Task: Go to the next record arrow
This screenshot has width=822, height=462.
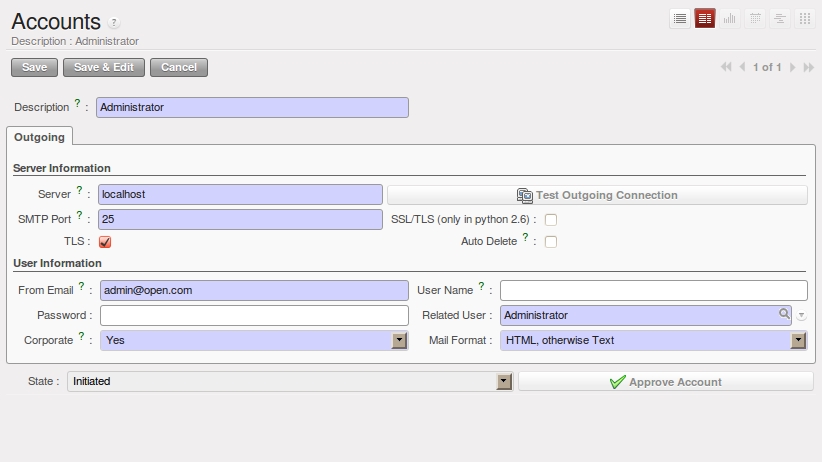Action: pos(793,67)
